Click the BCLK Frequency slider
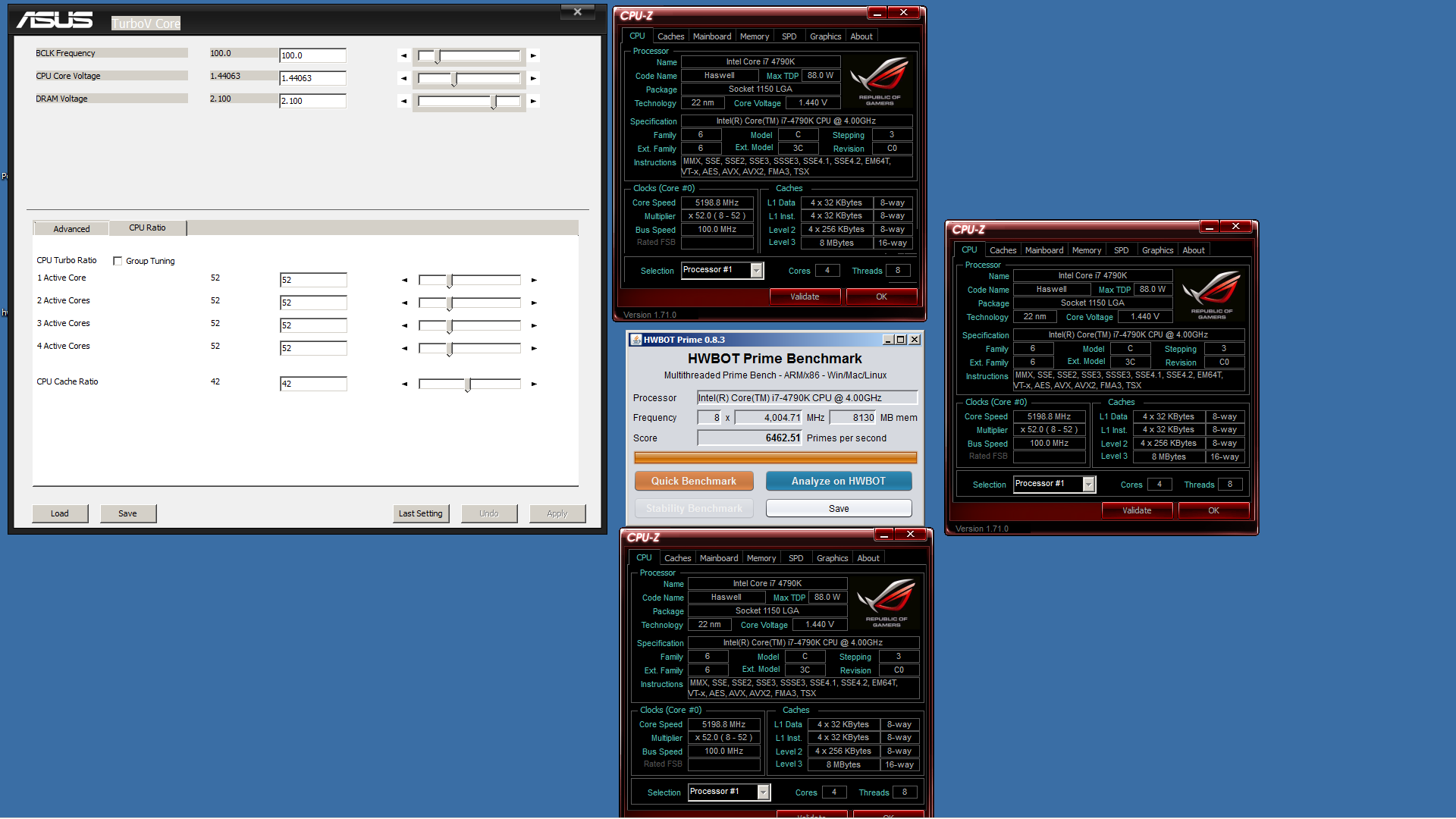The width and height of the screenshot is (1456, 819). click(x=469, y=56)
